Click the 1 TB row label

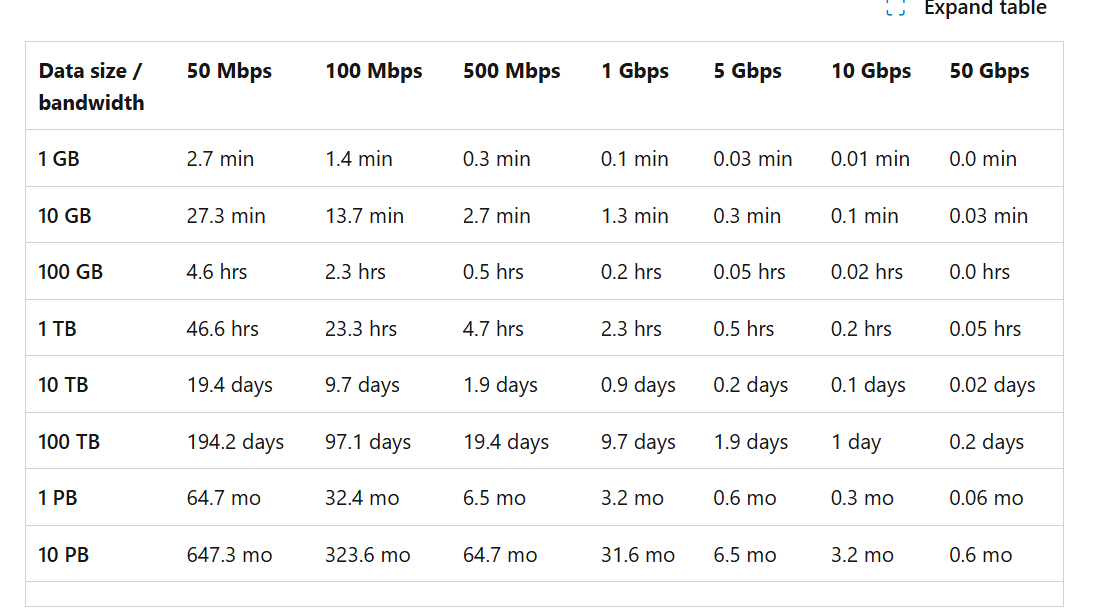click(58, 329)
